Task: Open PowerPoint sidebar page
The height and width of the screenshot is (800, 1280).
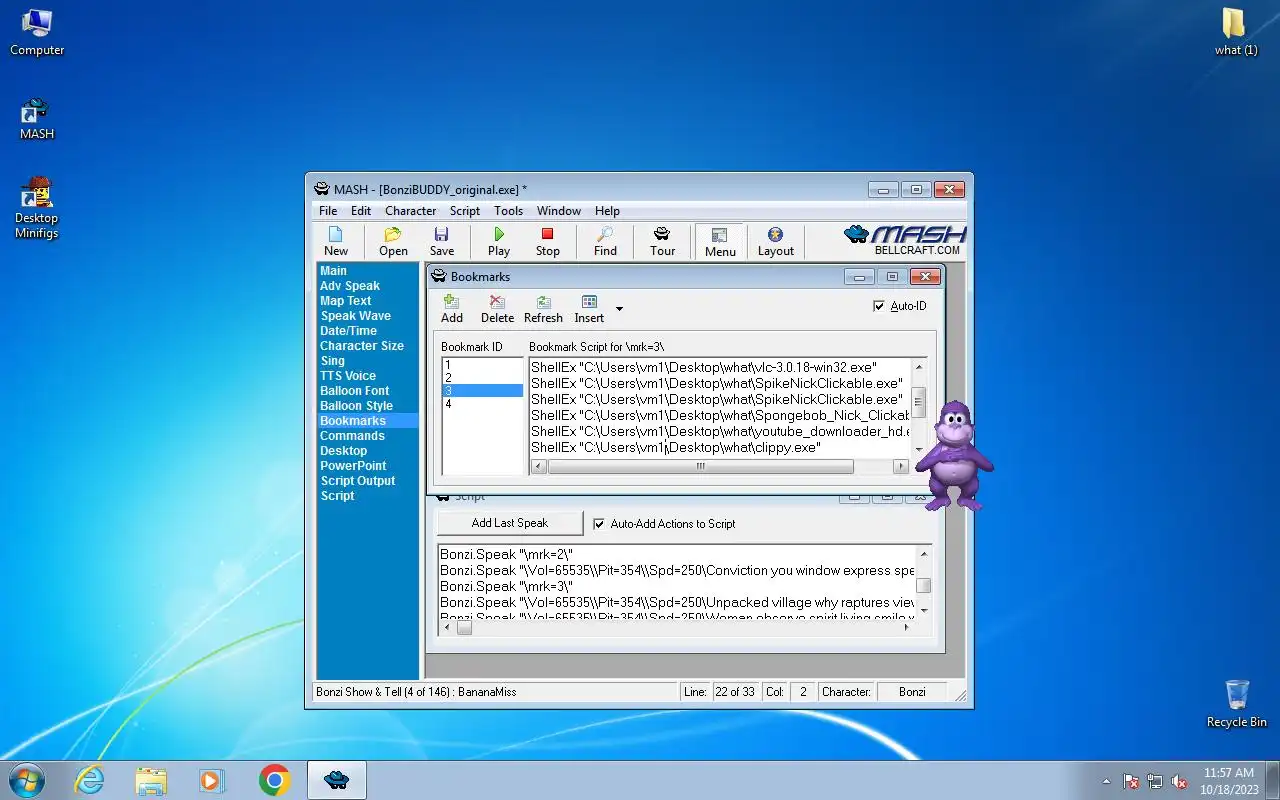Action: pyautogui.click(x=353, y=466)
